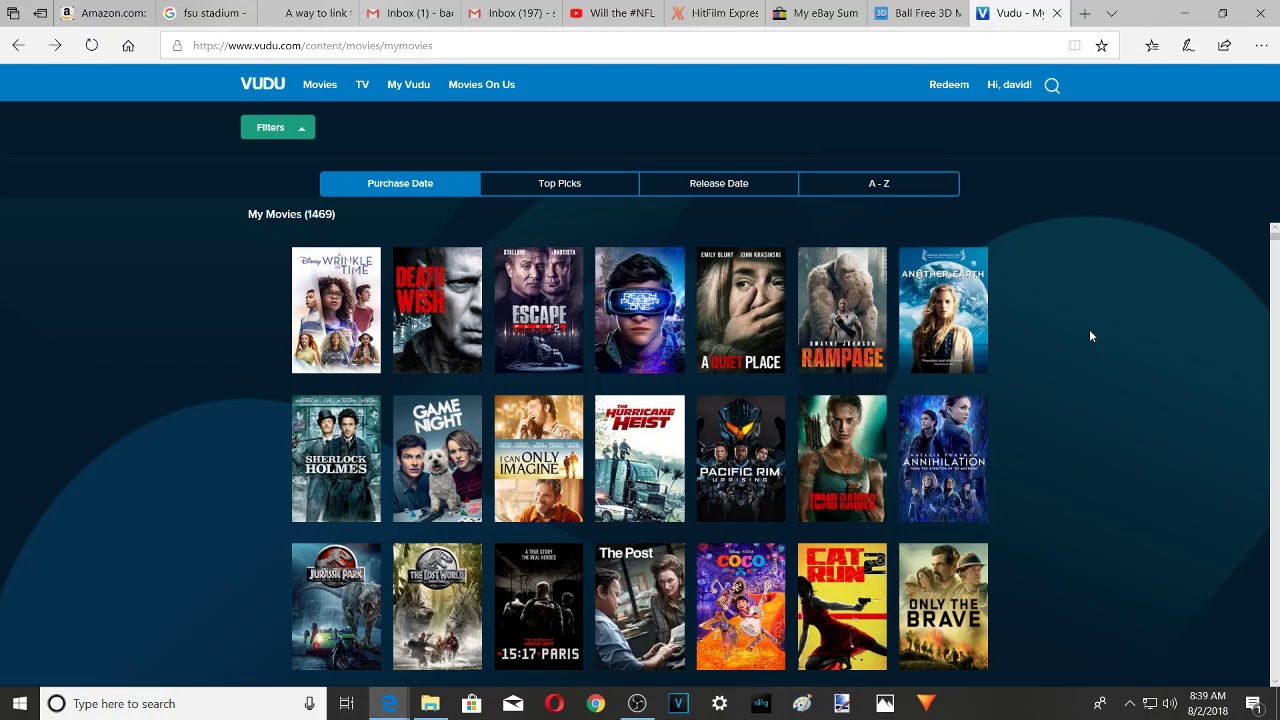Open the Edge favorites hub icon
Screen dimensions: 1280x720
1152,45
